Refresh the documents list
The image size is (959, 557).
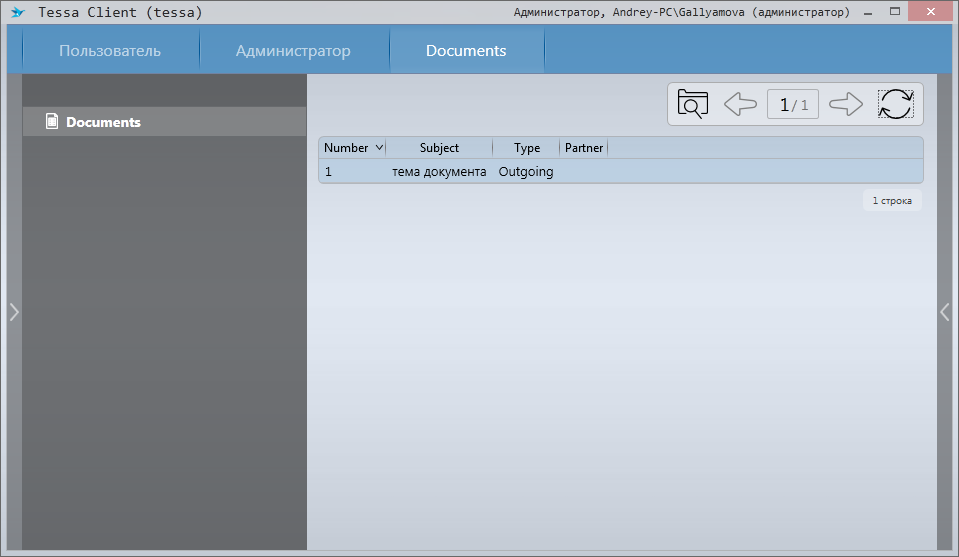click(895, 104)
